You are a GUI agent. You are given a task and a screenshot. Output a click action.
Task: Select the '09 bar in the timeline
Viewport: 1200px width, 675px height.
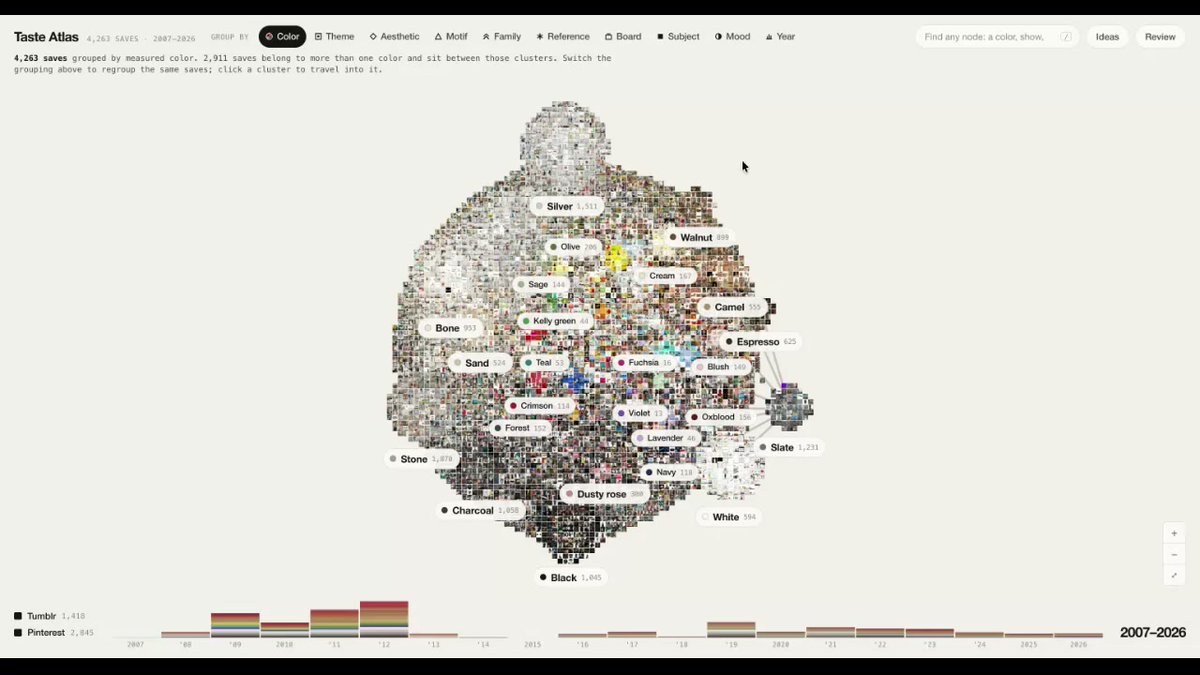(x=235, y=625)
